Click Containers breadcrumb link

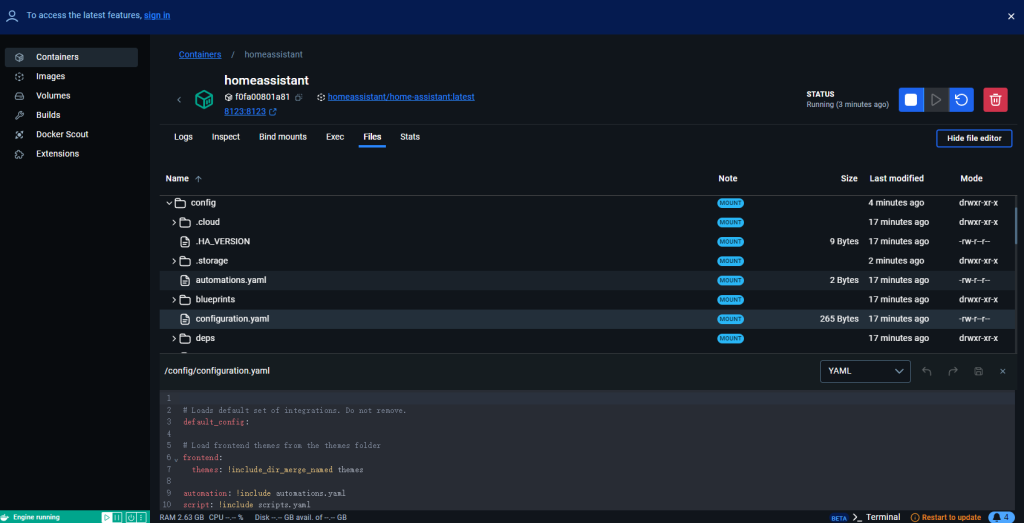[x=200, y=55]
